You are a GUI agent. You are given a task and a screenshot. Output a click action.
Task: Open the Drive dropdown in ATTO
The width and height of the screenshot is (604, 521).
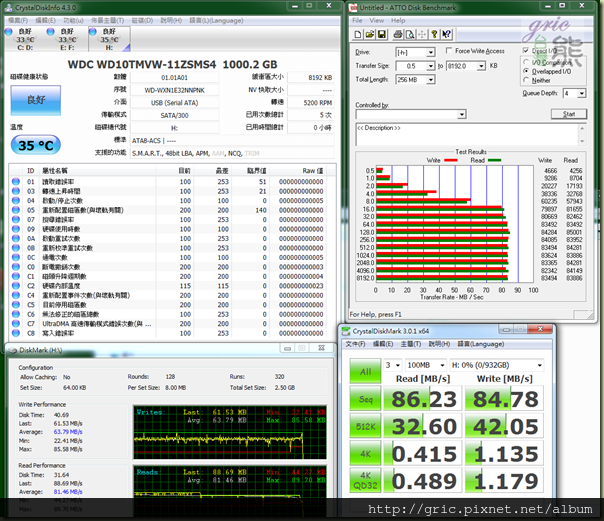430,51
